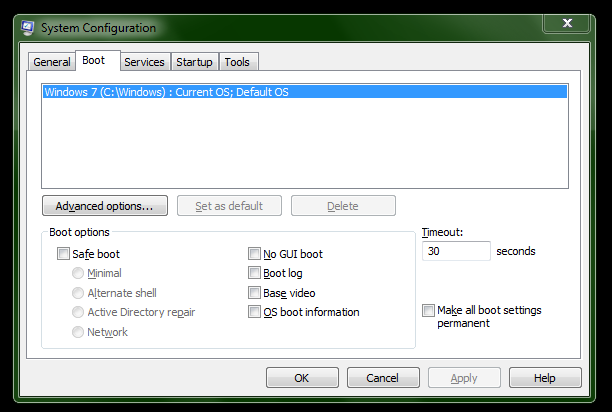Select the Windows 7 boot entry
Image resolution: width=612 pixels, height=412 pixels.
point(305,92)
